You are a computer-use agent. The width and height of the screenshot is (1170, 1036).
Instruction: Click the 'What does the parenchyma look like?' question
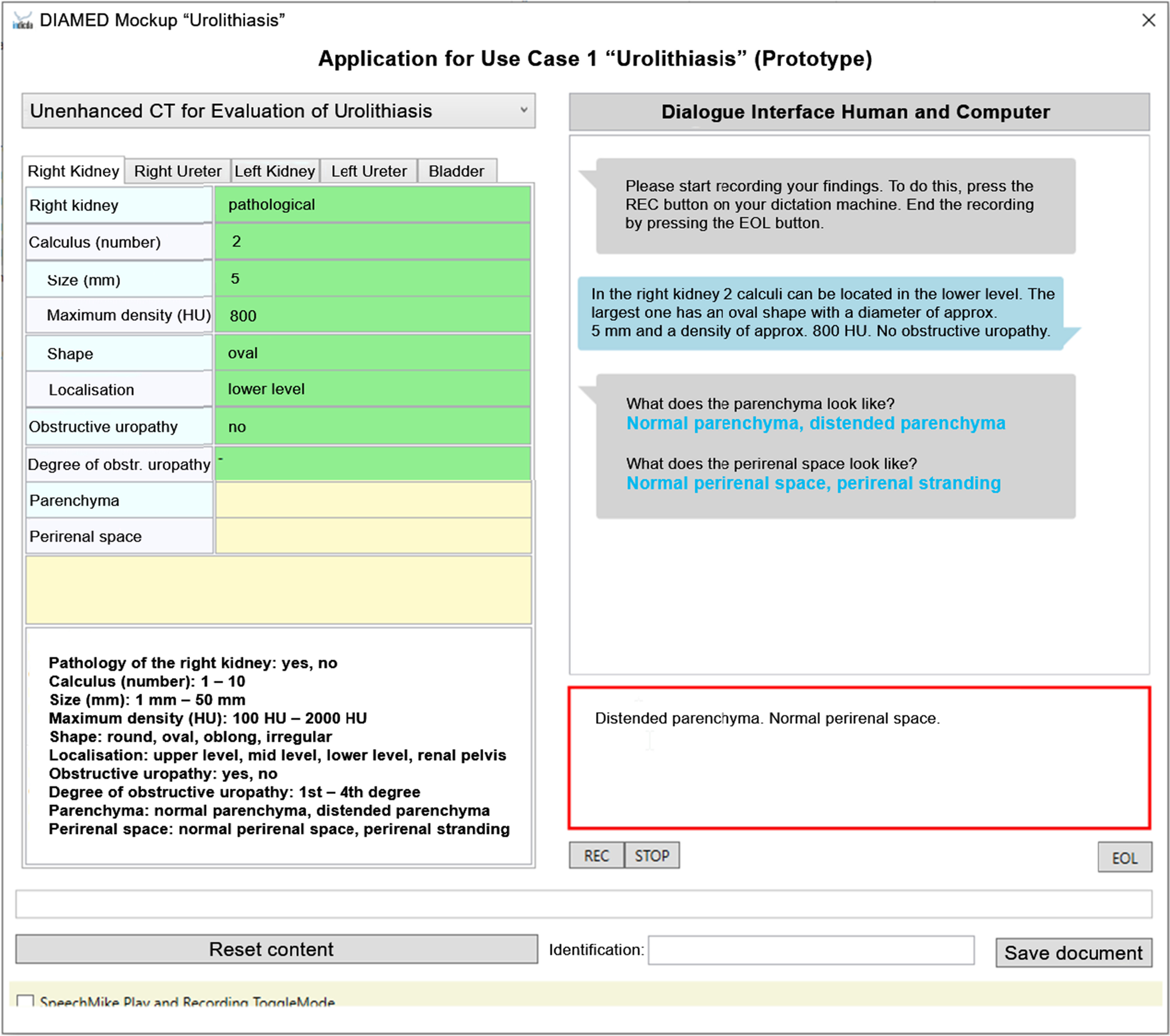[760, 404]
